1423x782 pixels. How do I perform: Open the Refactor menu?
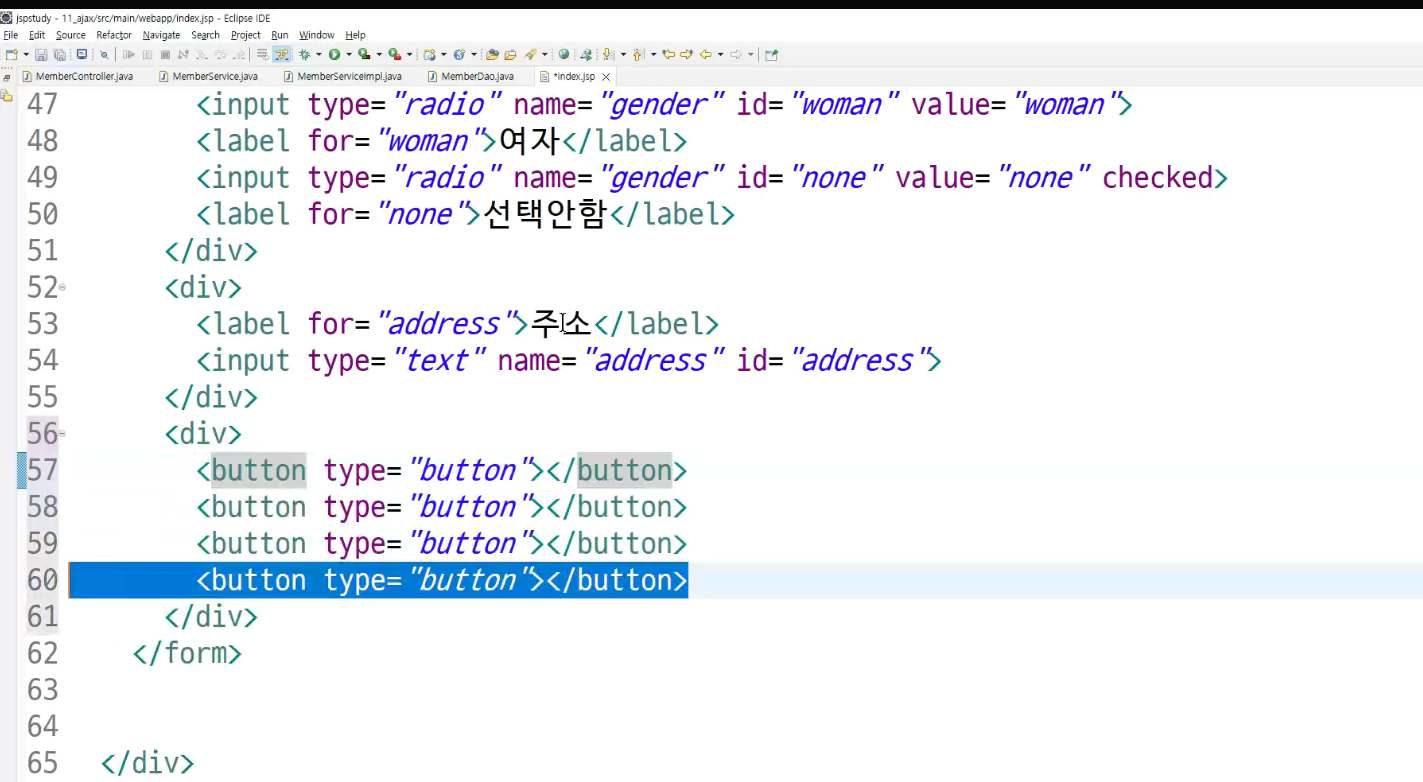pyautogui.click(x=114, y=35)
